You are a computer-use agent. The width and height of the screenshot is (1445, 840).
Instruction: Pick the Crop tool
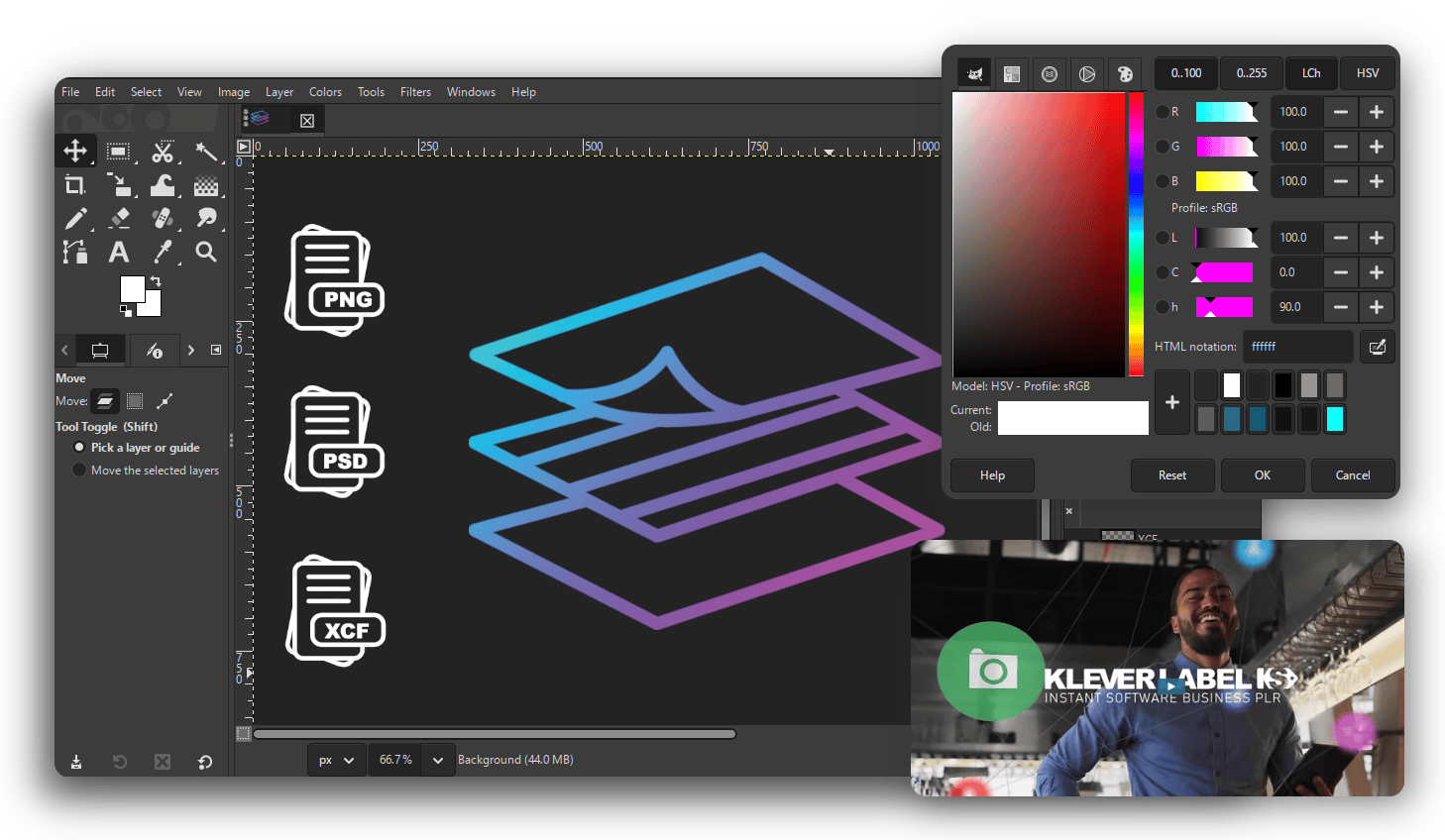pos(75,184)
